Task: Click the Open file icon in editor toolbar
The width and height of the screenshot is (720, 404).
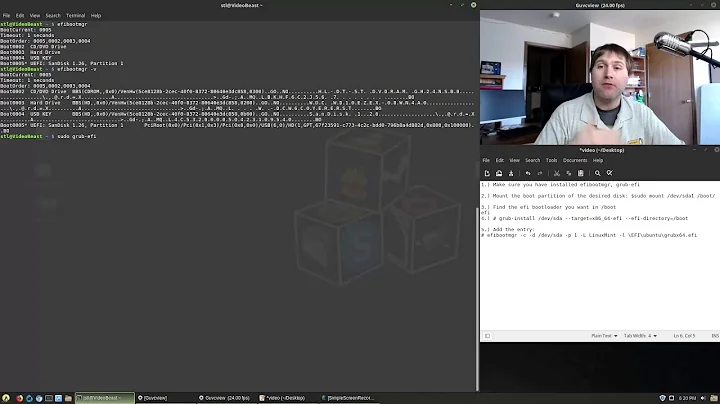Action: point(497,173)
